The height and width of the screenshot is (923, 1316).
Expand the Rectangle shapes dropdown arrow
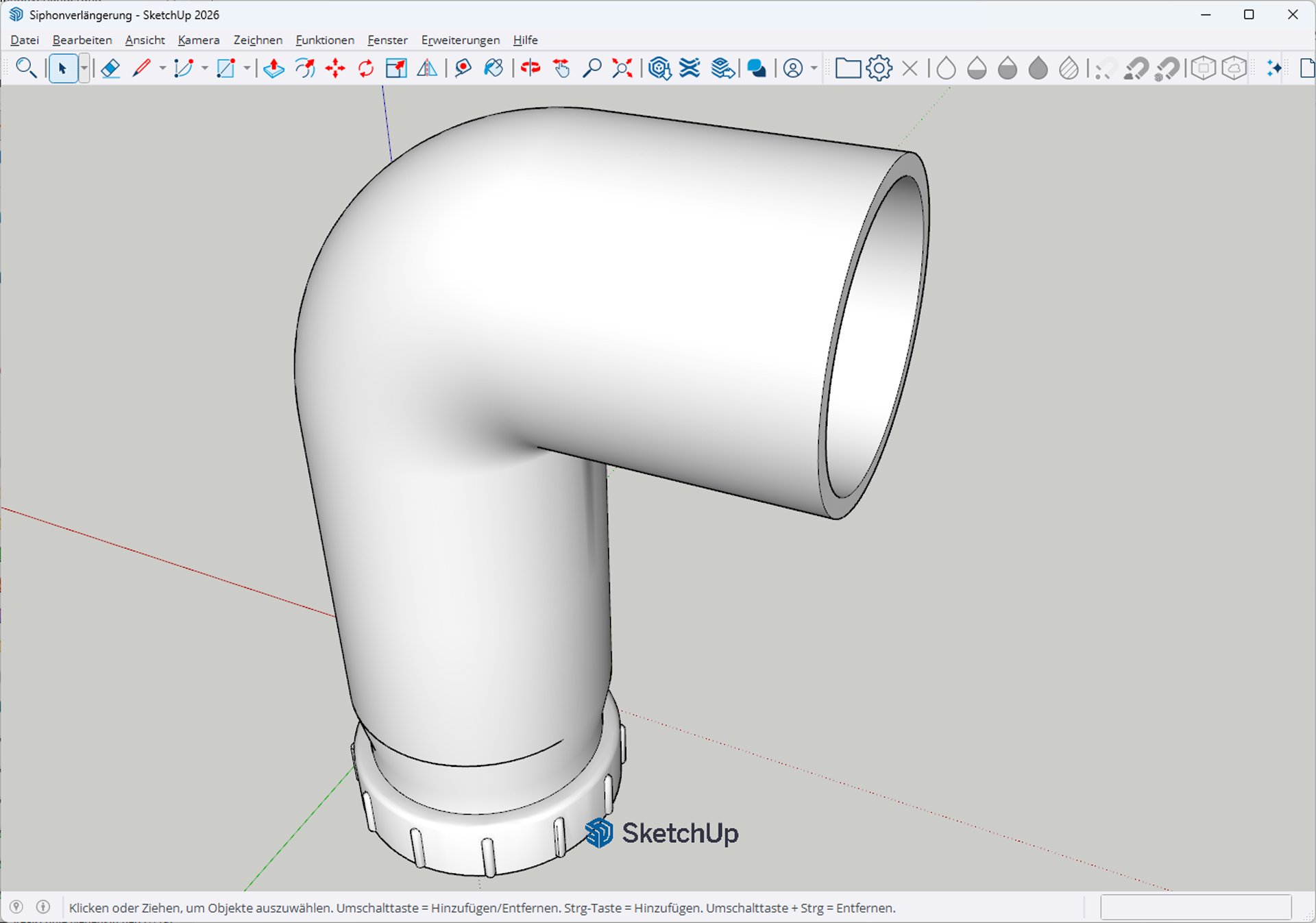247,69
